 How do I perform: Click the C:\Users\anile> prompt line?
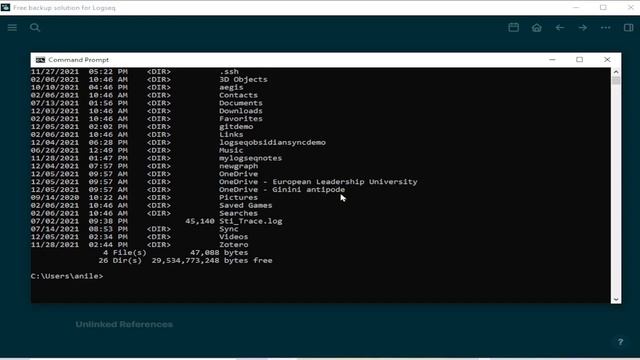point(67,276)
